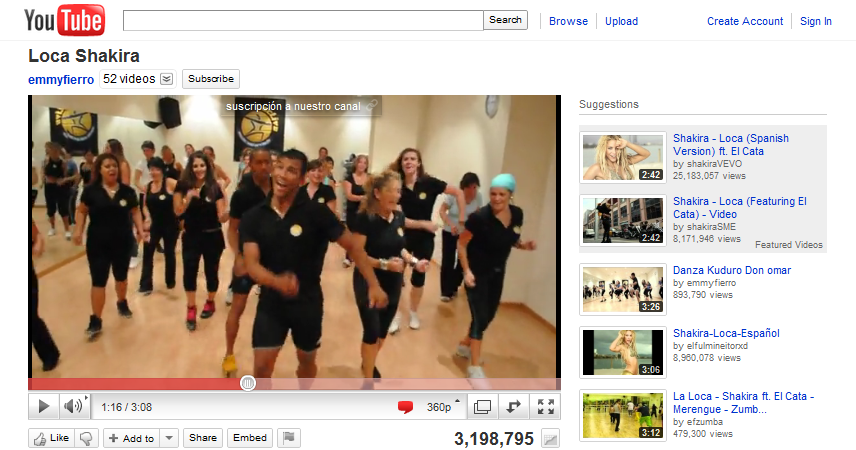The image size is (856, 450).
Task: Click the 1:16 / 3:08 time display
Action: point(127,407)
